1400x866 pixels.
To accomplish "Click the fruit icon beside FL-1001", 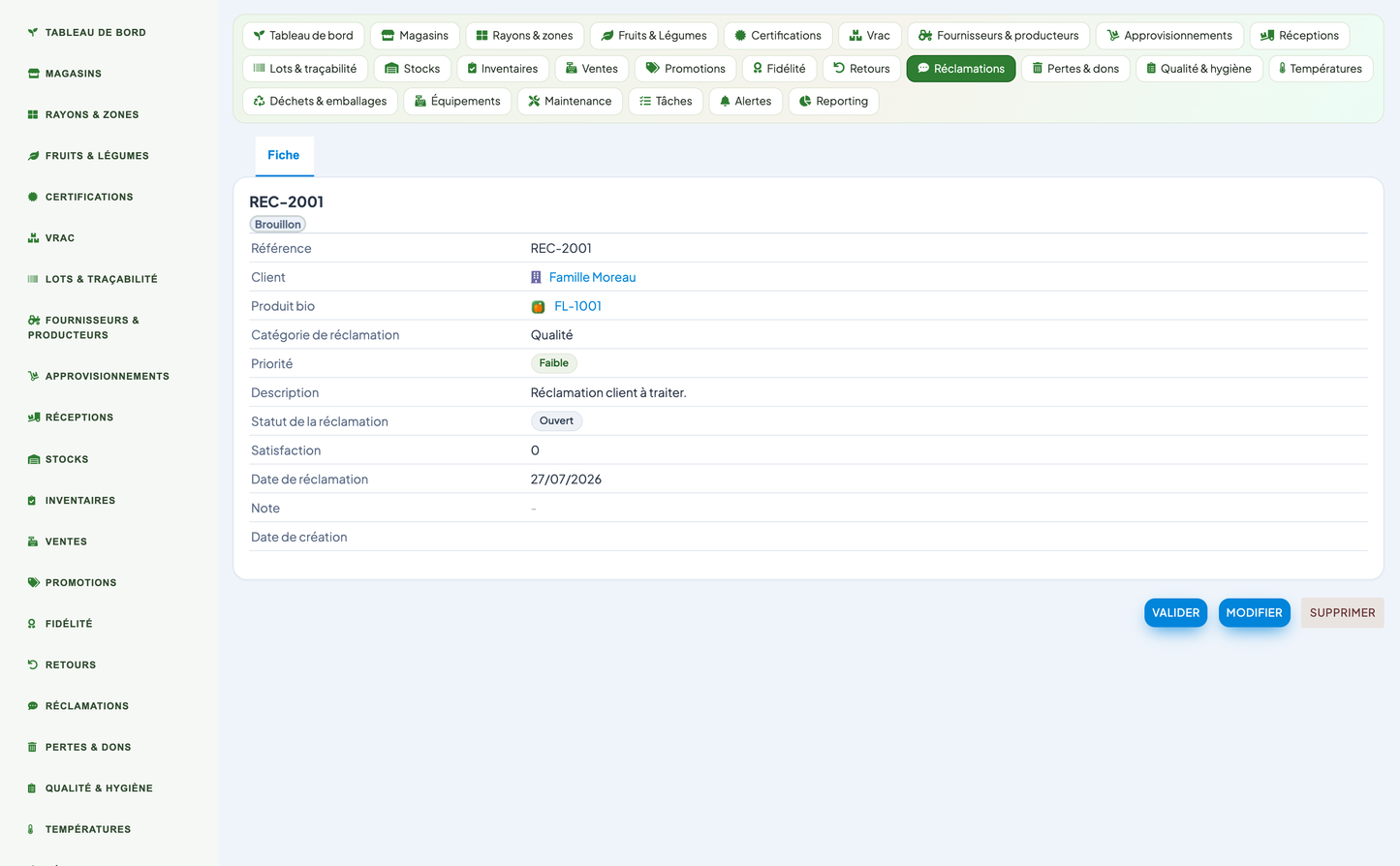I will 538,307.
